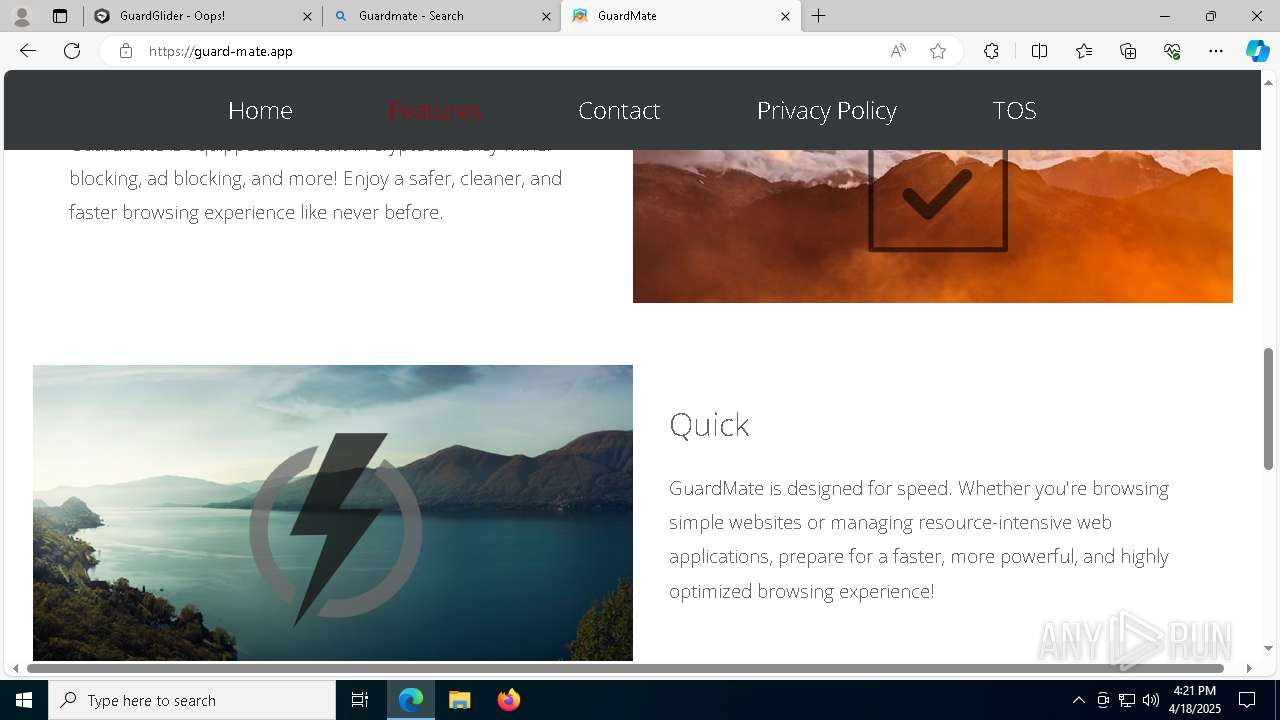Click the scroll up arrow
Image resolution: width=1280 pixels, height=720 pixels.
pos(1268,81)
